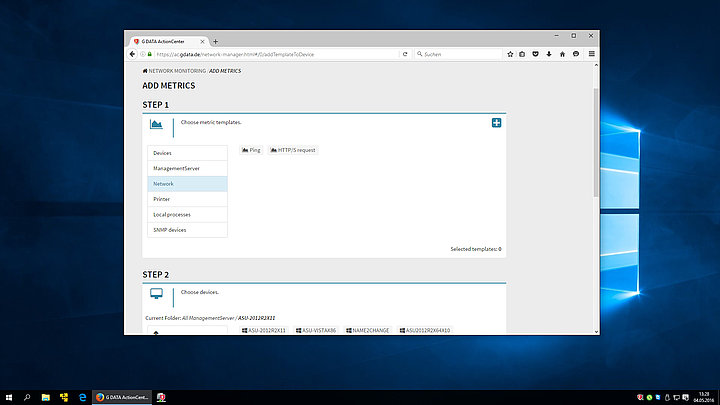Click the Pocket icon in toolbar

coord(535,54)
